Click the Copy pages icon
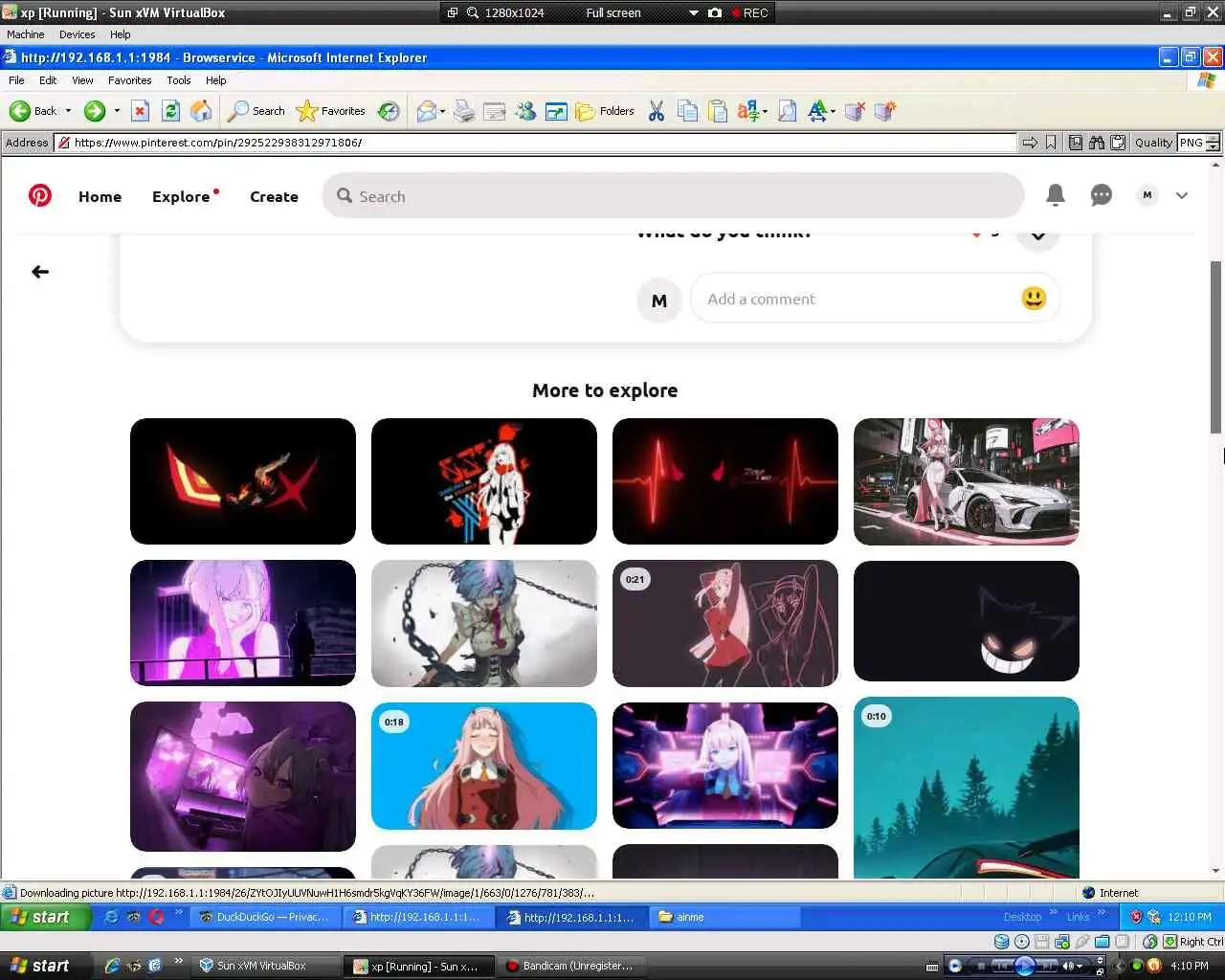Image resolution: width=1225 pixels, height=980 pixels. [687, 111]
